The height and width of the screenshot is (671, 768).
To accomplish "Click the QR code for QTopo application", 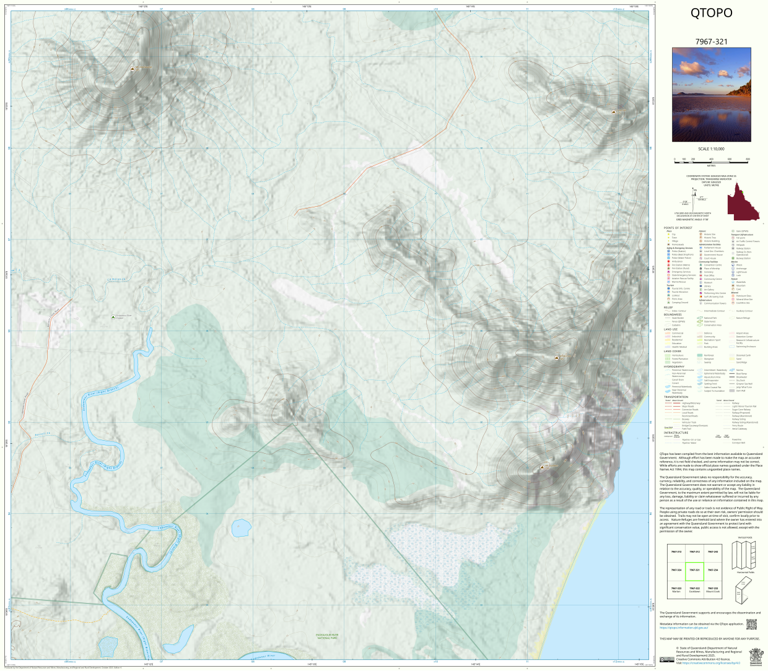I will pos(751,624).
